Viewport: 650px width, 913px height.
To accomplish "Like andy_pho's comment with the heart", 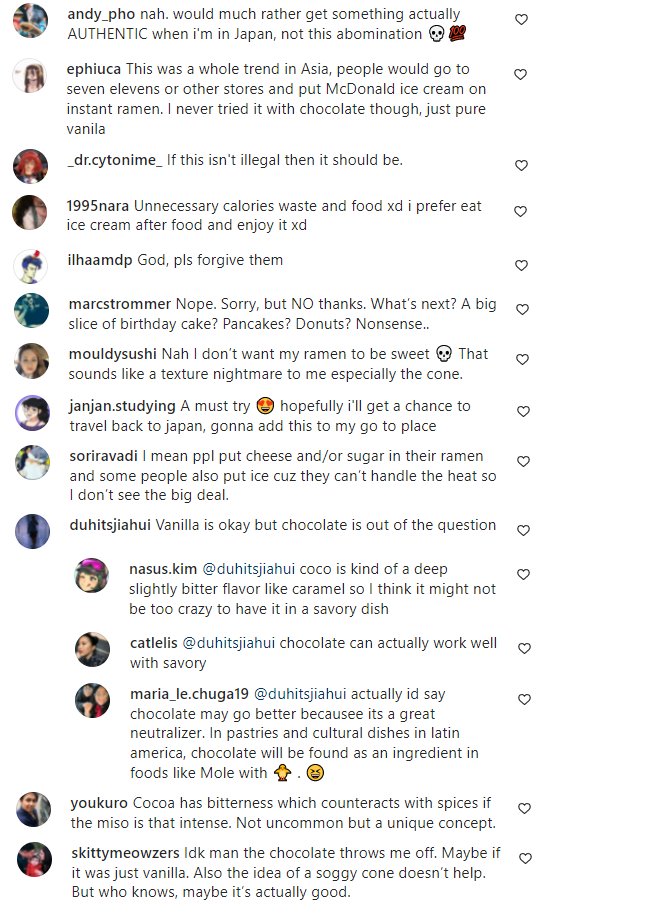I will click(521, 19).
